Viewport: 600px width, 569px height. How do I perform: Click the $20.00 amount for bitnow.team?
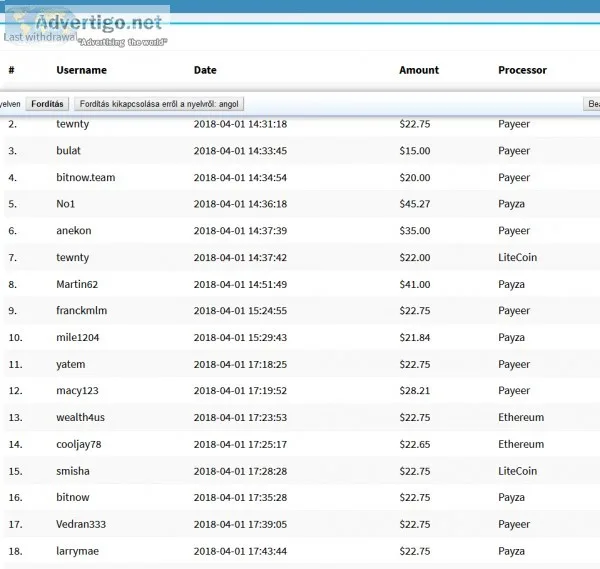(415, 178)
